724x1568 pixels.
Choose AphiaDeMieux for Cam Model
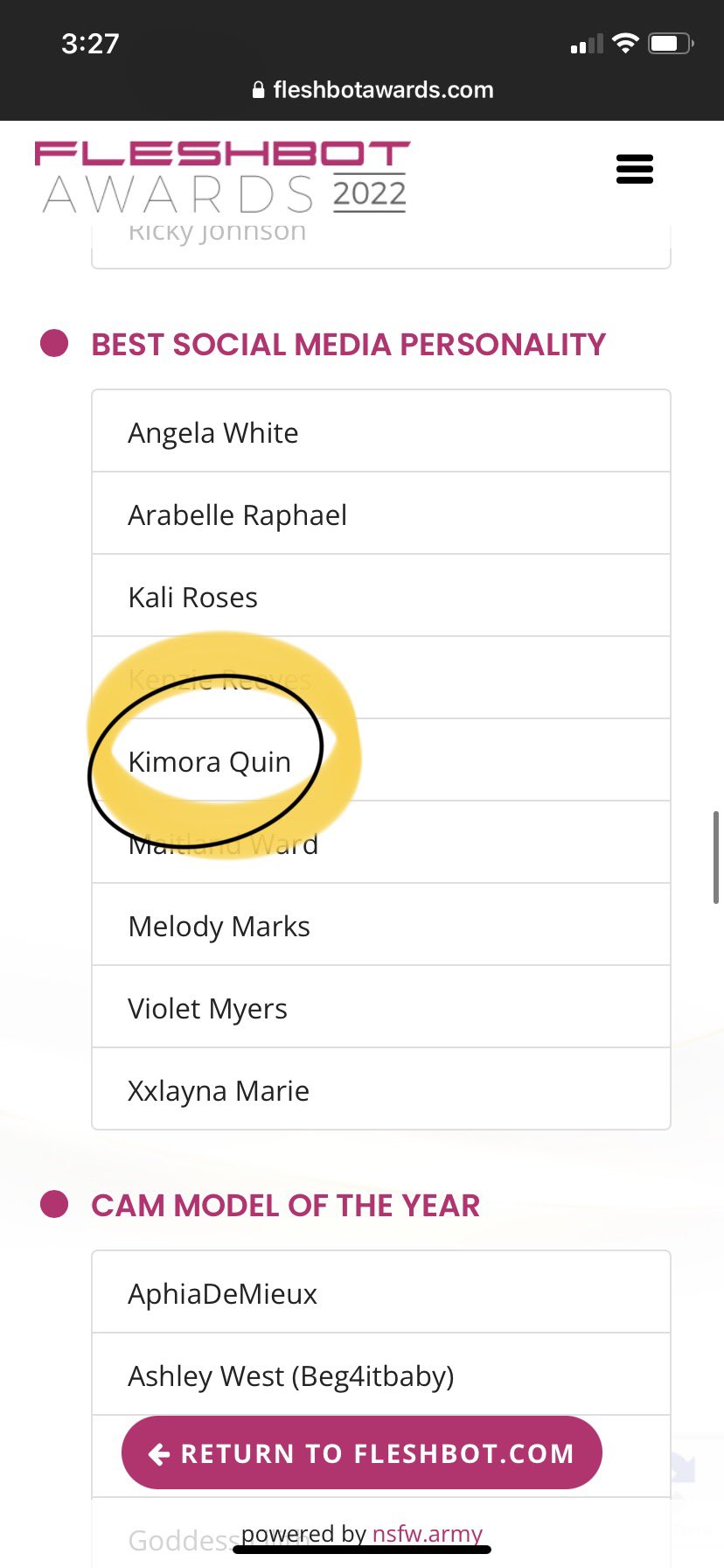(381, 1292)
